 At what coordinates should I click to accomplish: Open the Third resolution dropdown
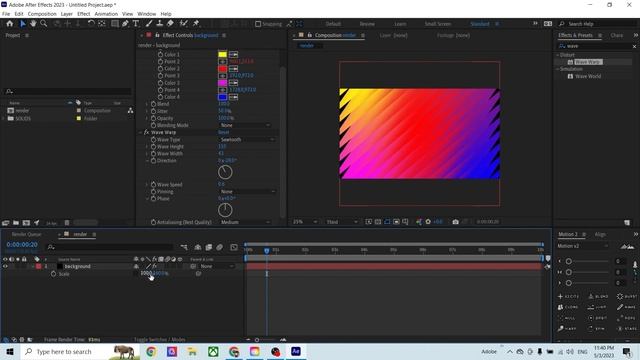(342, 222)
